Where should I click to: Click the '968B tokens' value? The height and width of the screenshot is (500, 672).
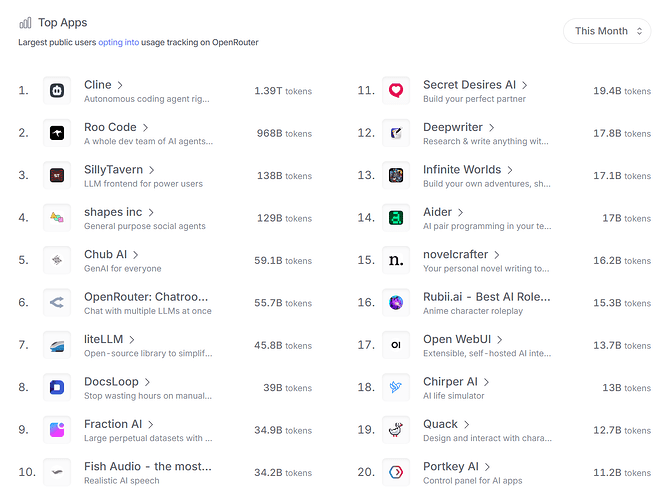284,133
